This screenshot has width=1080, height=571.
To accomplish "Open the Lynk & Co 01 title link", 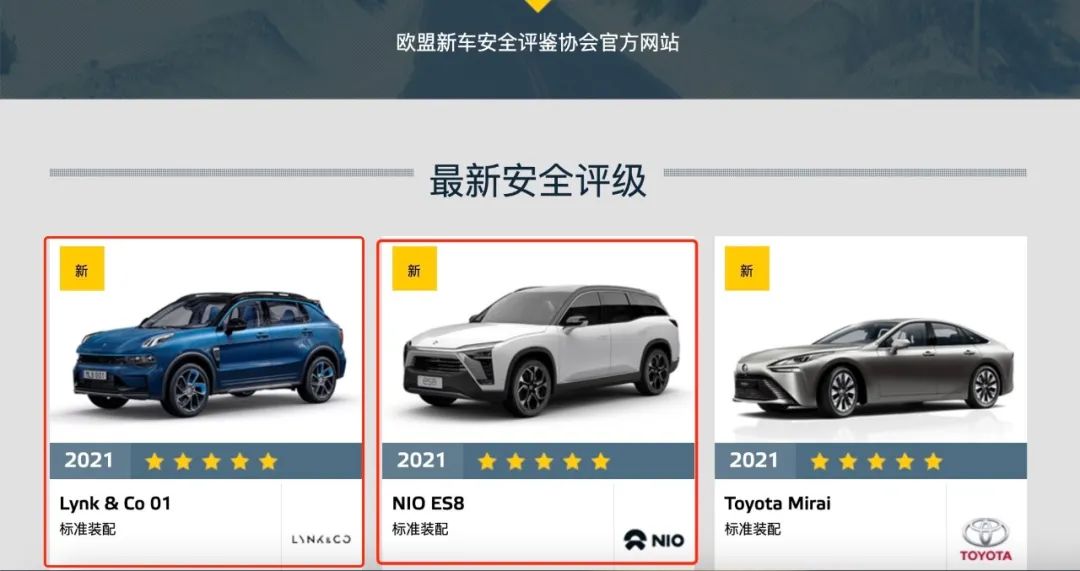I will click(x=115, y=503).
